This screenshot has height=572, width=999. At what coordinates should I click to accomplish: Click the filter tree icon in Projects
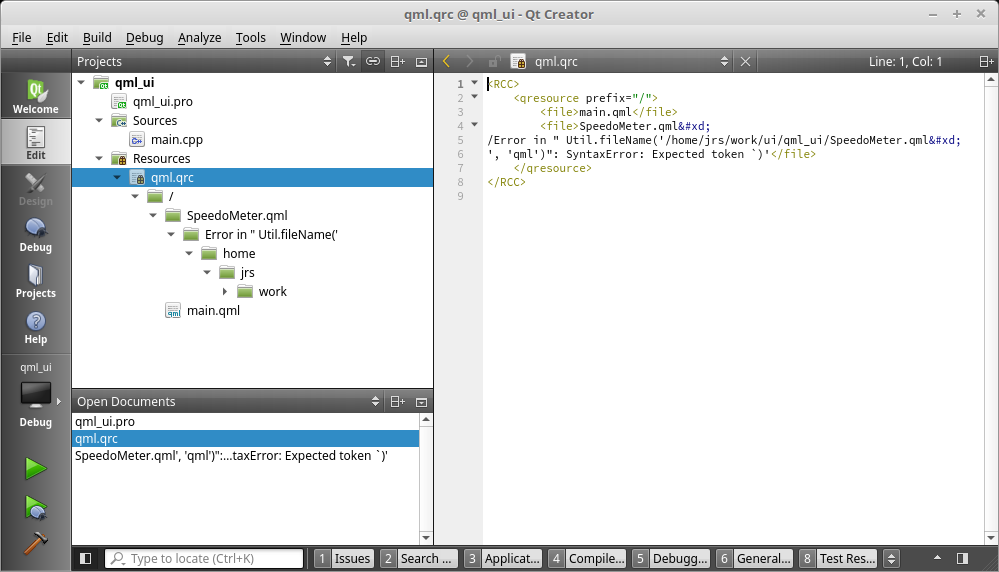tap(348, 61)
